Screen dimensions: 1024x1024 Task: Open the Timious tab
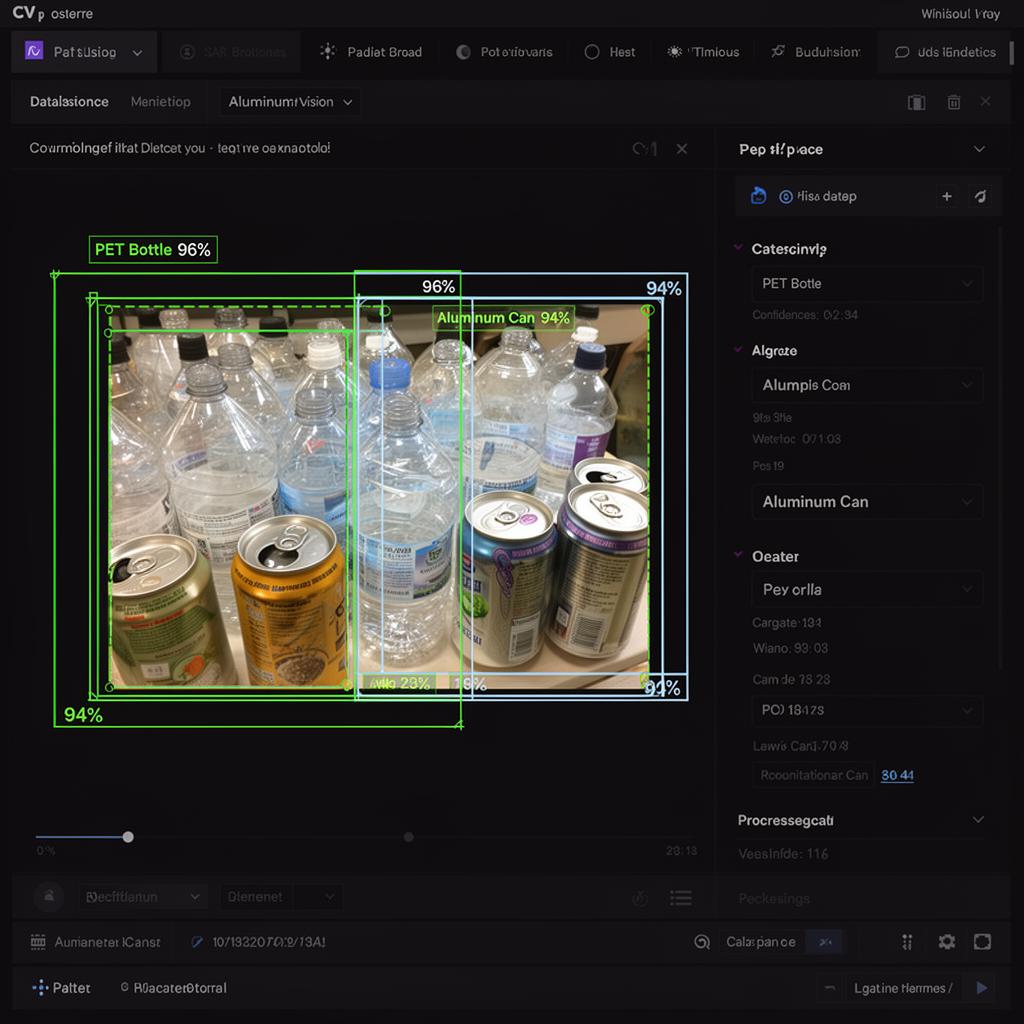pyautogui.click(x=703, y=52)
